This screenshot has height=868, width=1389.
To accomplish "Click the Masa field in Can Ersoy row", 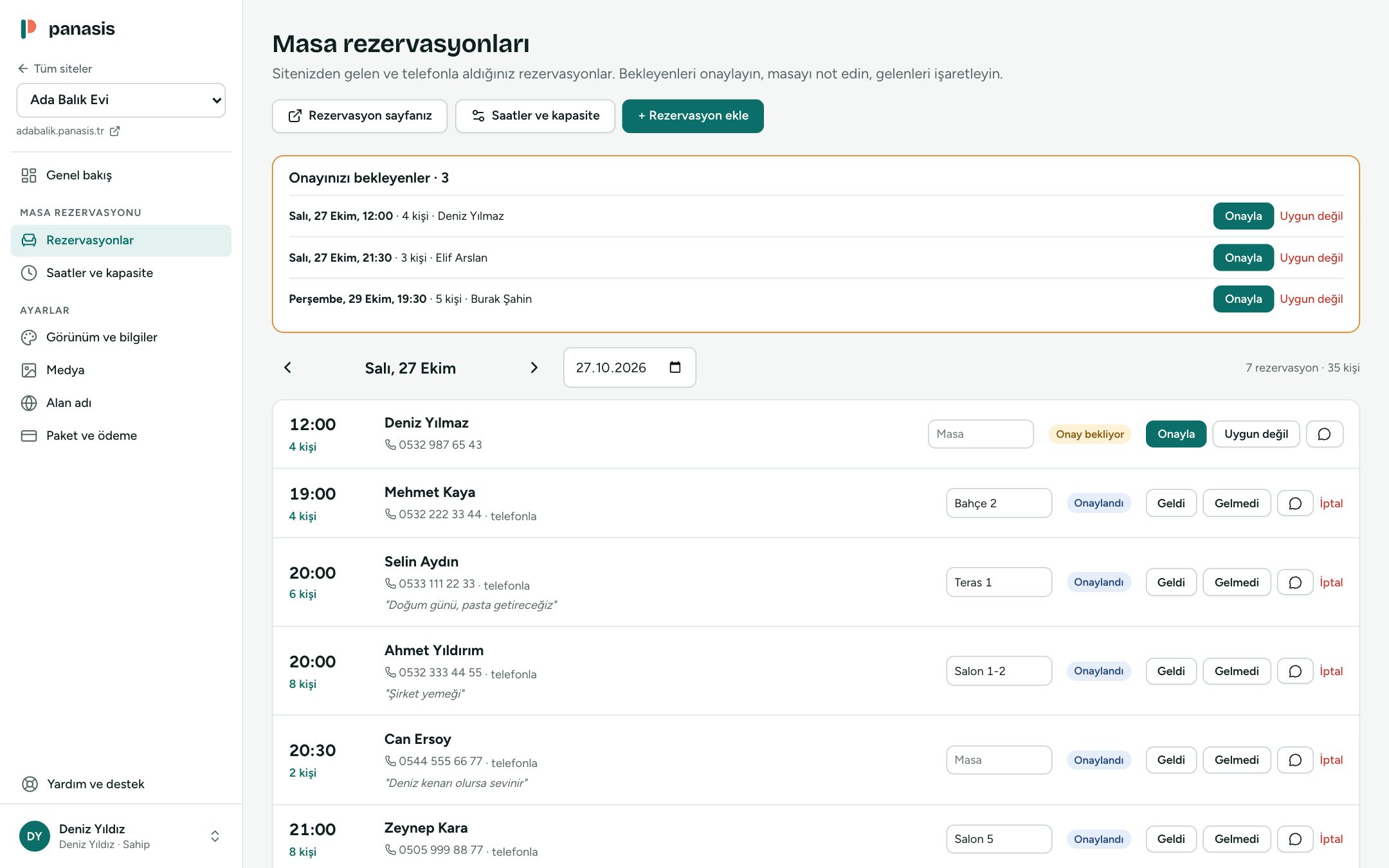I will pos(998,760).
